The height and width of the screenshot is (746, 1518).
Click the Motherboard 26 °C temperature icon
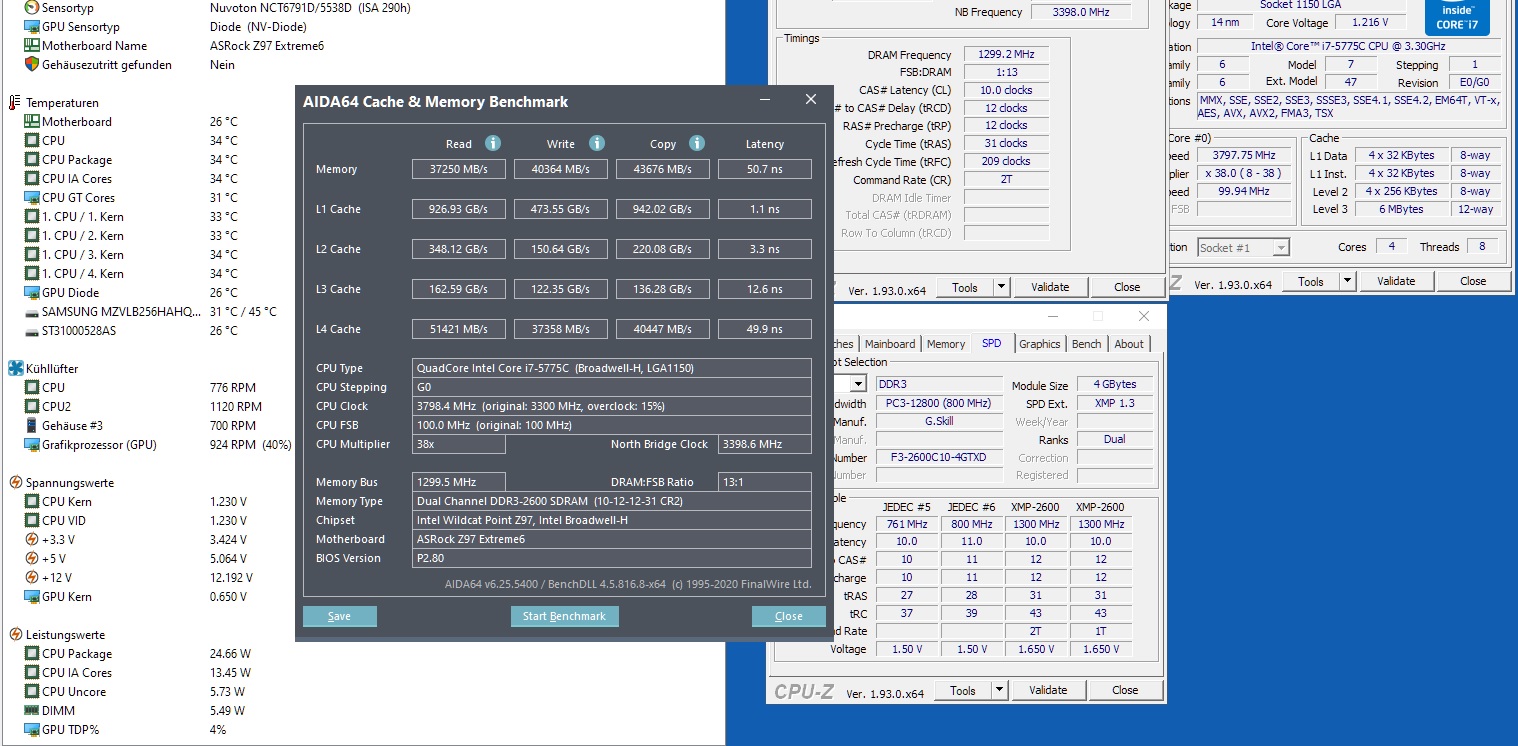32,121
